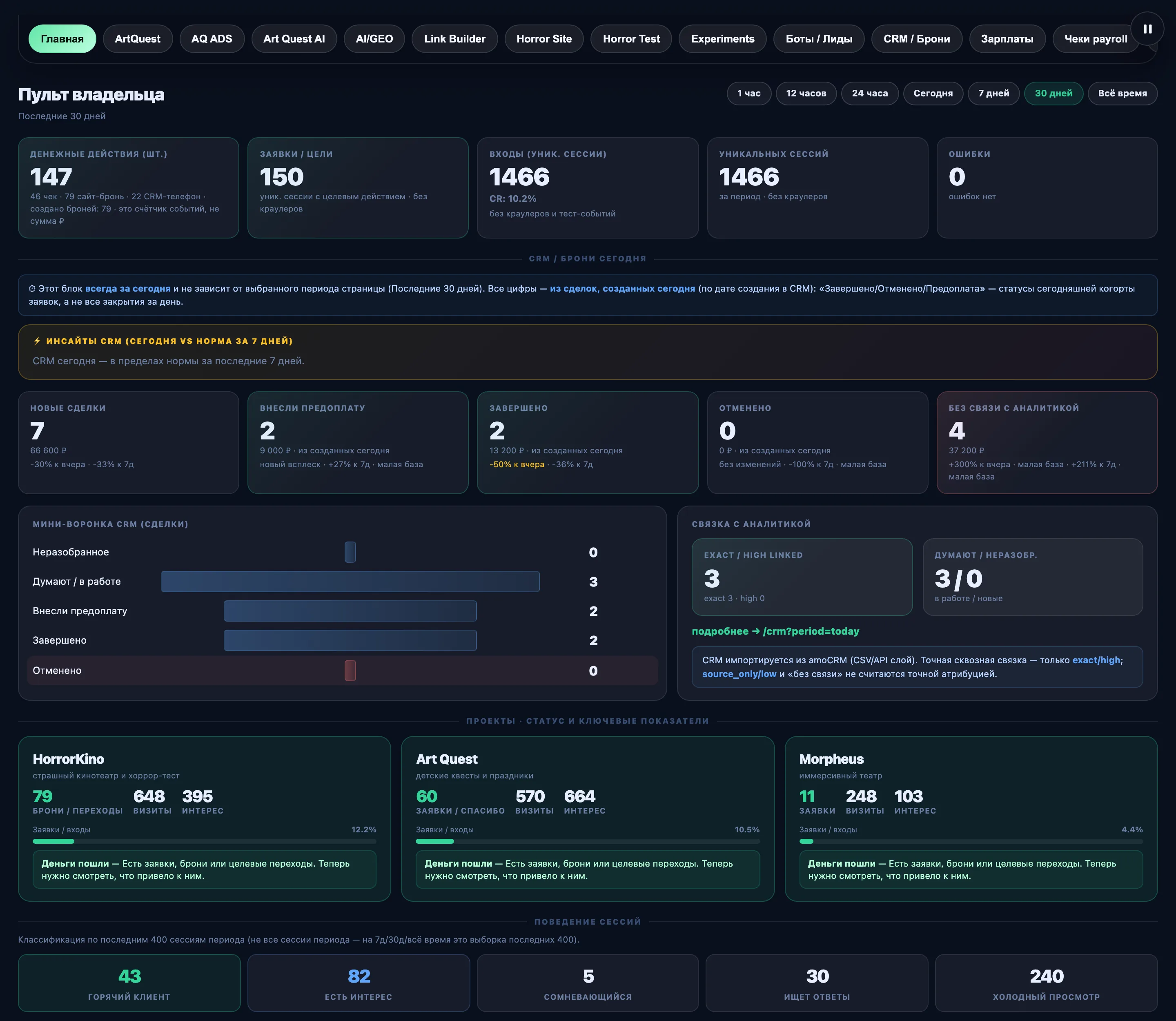Open the Art Quest AI tab

click(x=294, y=39)
